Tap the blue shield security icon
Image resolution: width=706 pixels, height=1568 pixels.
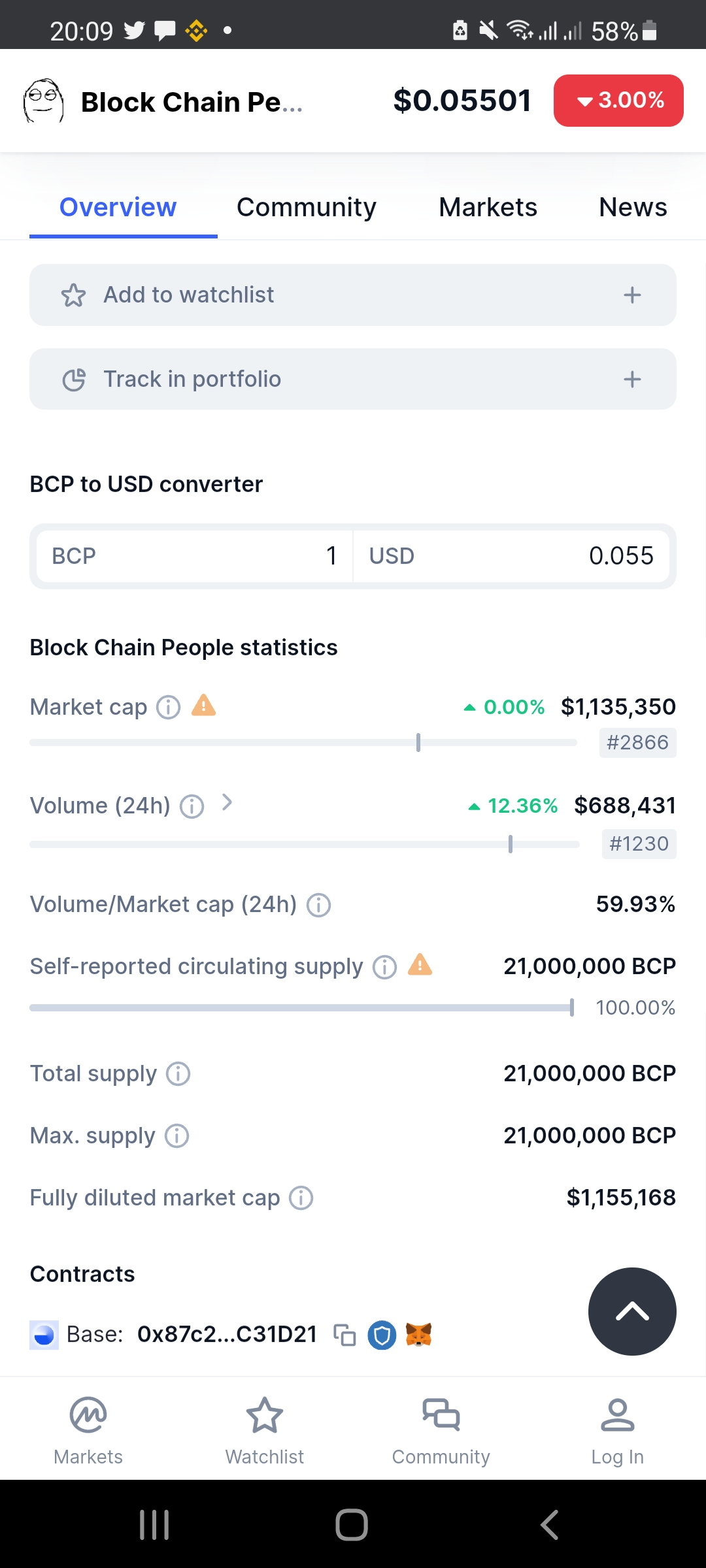(382, 1335)
